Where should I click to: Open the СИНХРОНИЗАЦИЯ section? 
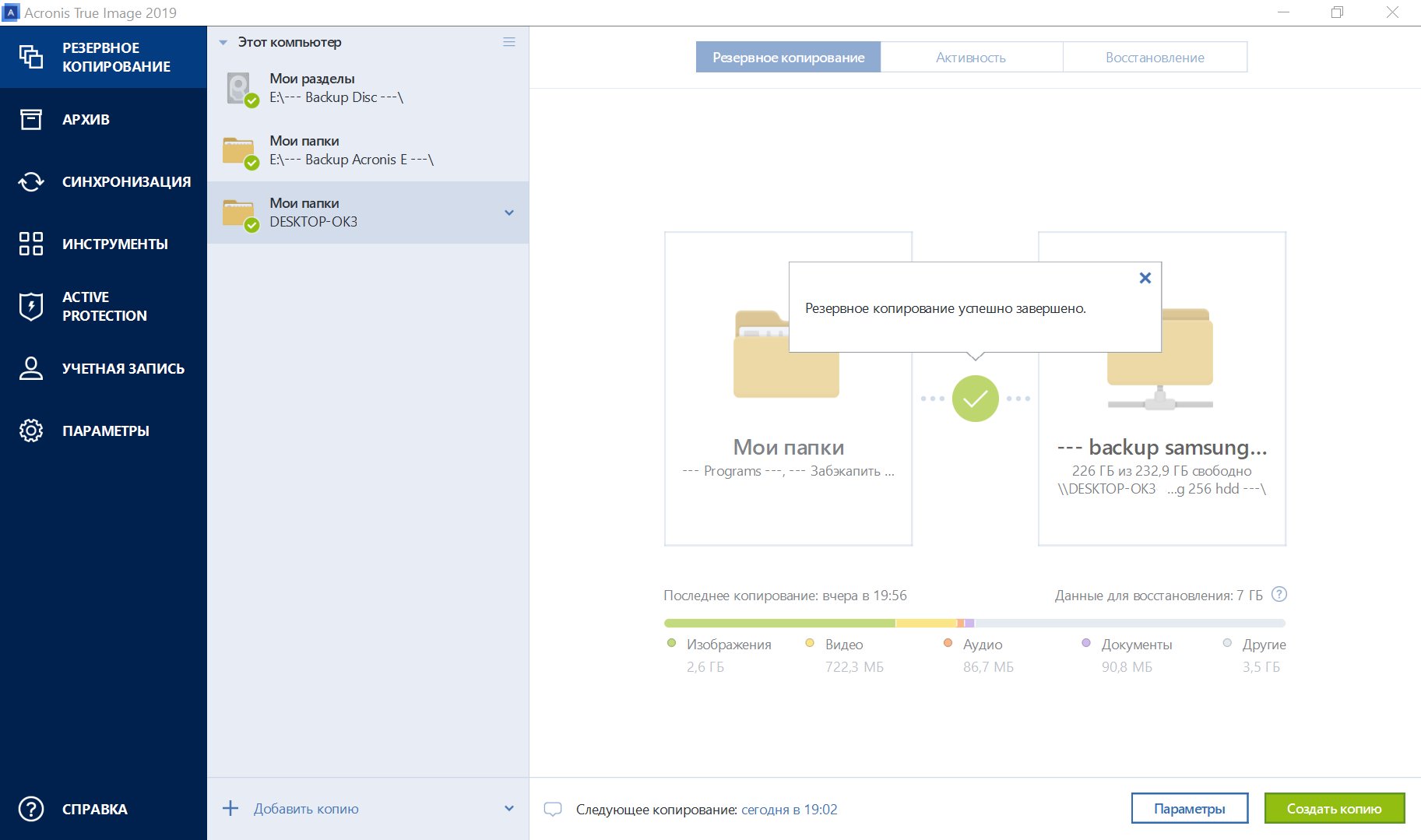point(104,181)
